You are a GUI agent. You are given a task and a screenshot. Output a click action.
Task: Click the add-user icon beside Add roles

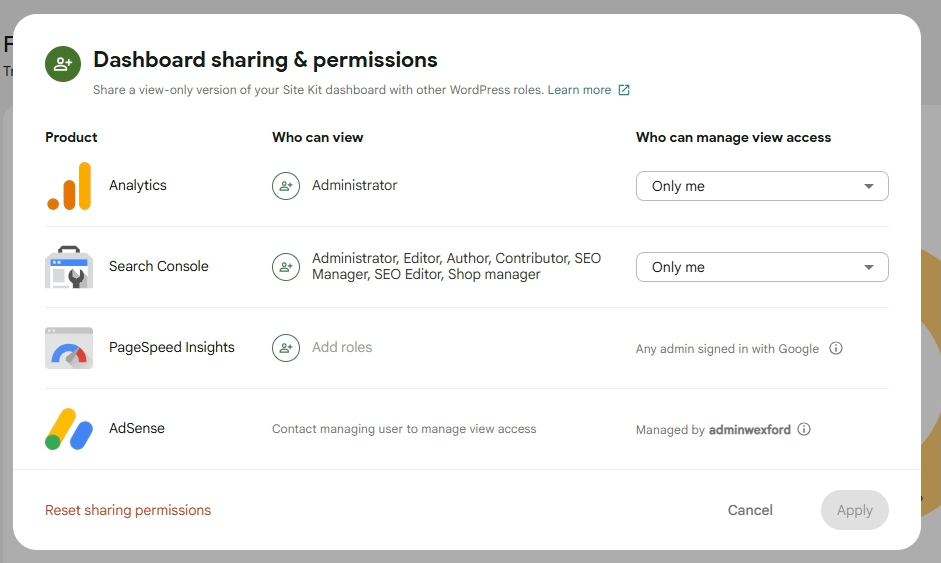(x=286, y=348)
